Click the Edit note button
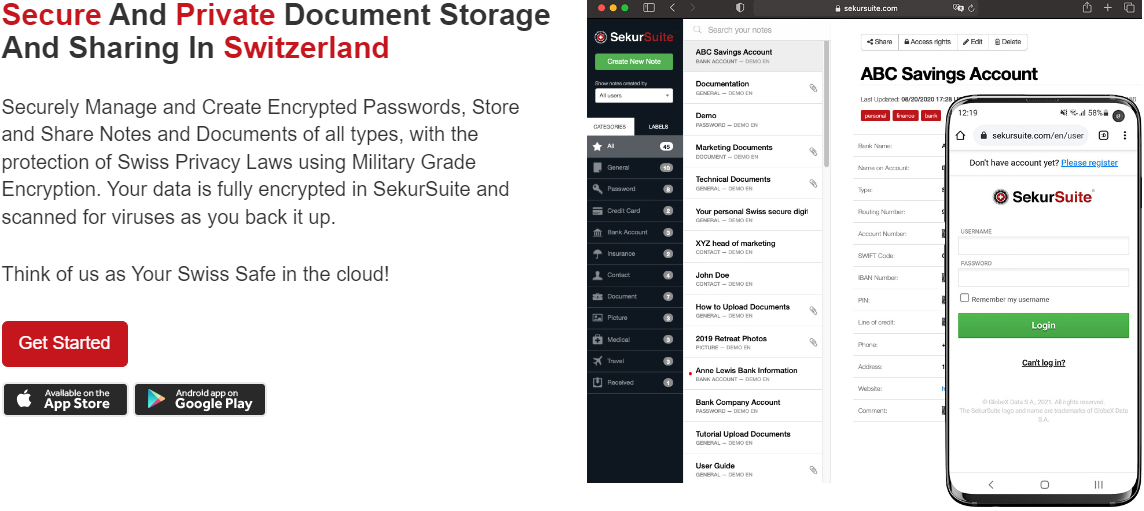Viewport: 1144px width, 511px height. coord(973,42)
